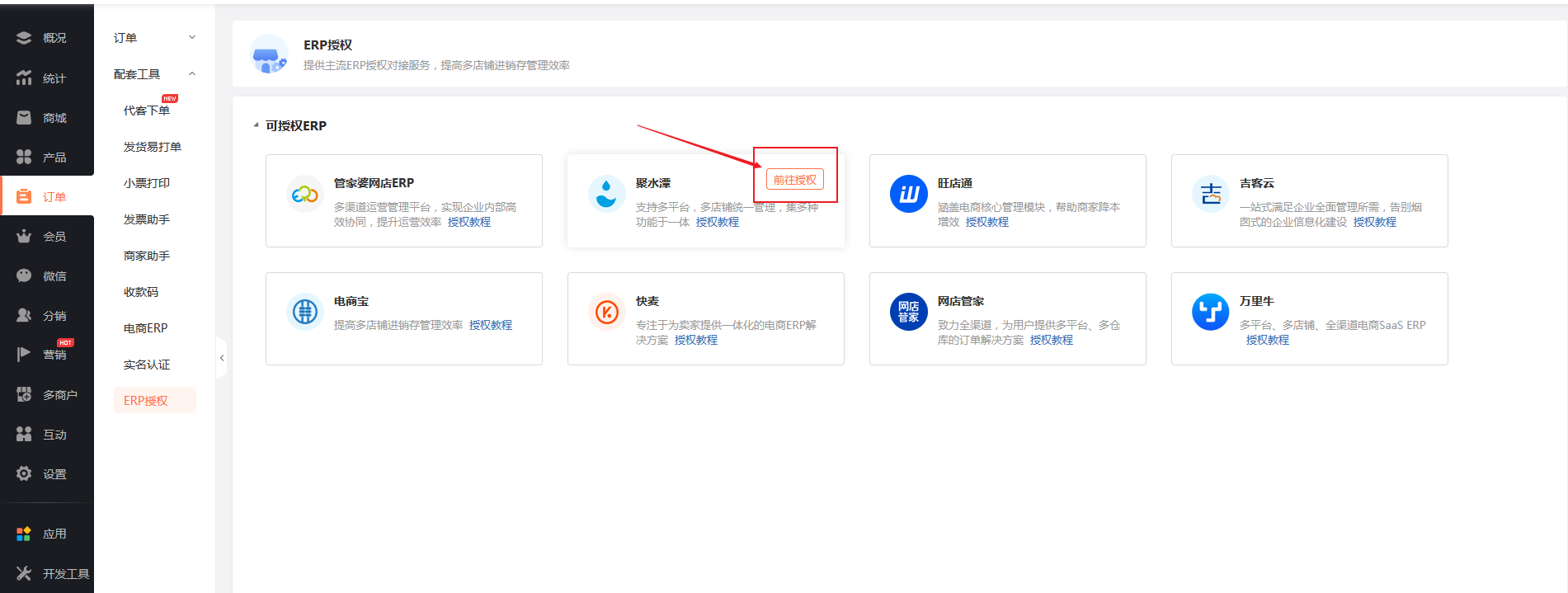Open 小票打印 menu item
This screenshot has width=1568, height=593.
click(x=147, y=183)
